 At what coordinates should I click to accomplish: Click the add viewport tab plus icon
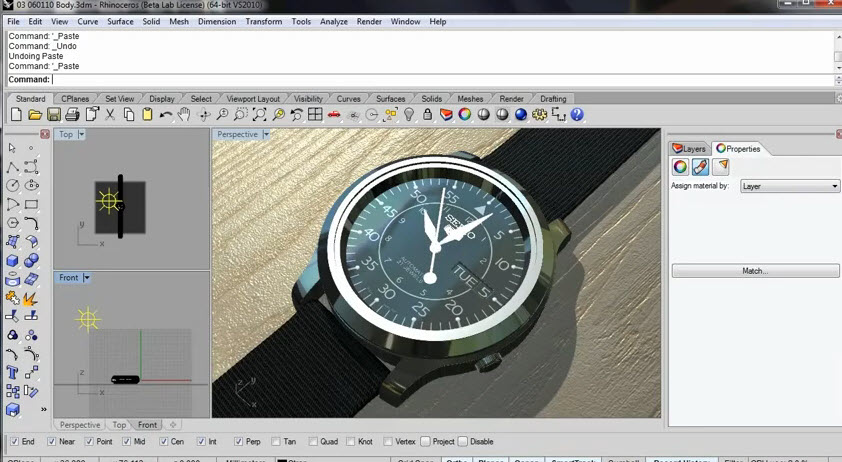[173, 425]
